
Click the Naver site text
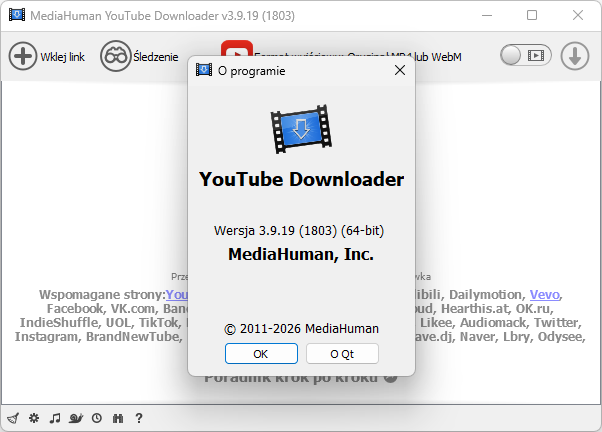(x=478, y=337)
